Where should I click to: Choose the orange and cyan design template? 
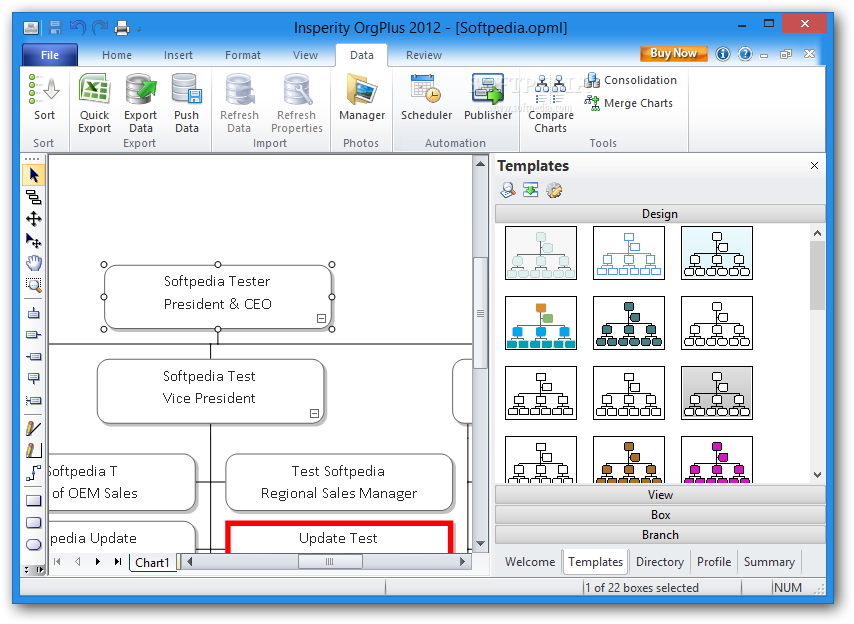point(541,323)
